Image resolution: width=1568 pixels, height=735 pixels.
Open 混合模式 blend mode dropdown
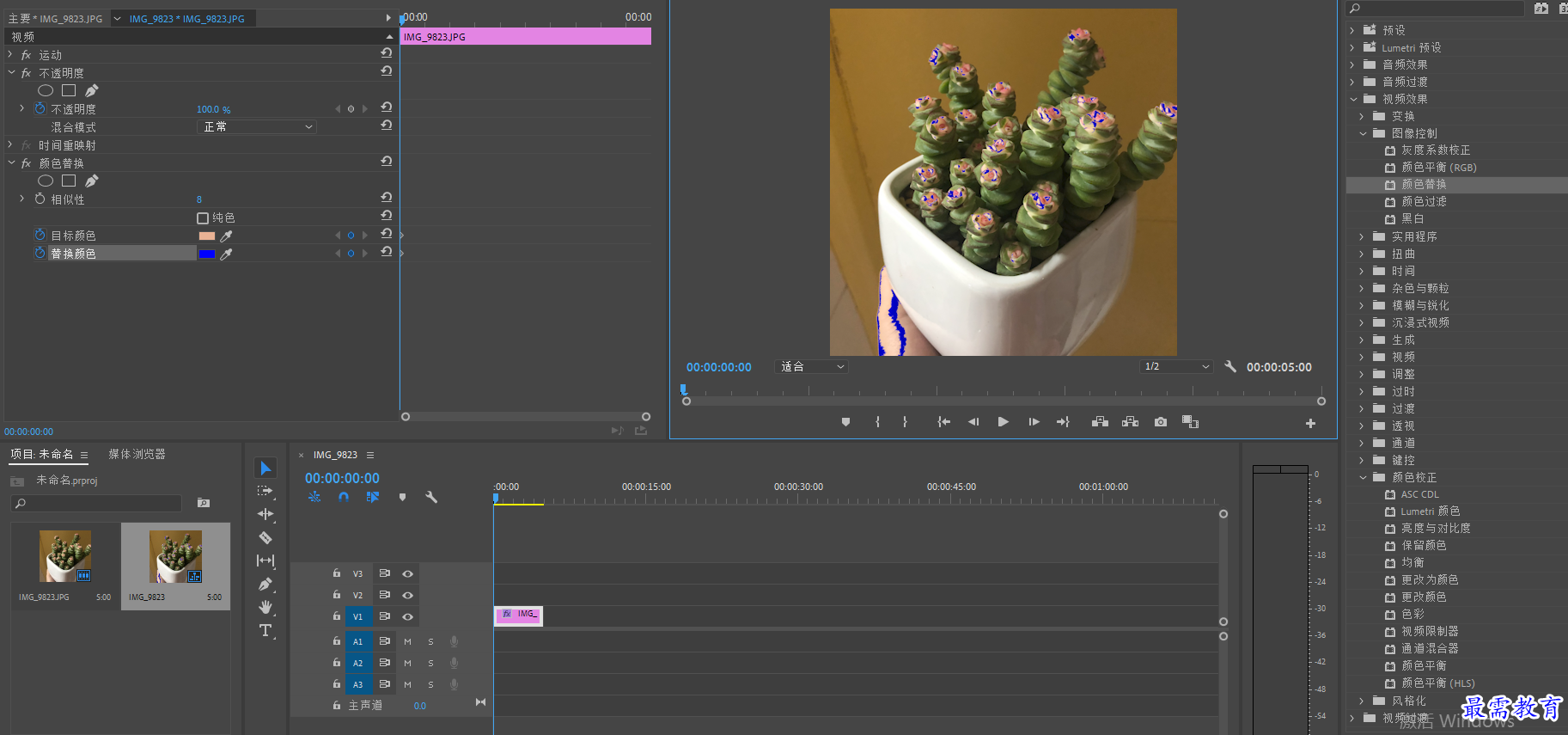257,126
